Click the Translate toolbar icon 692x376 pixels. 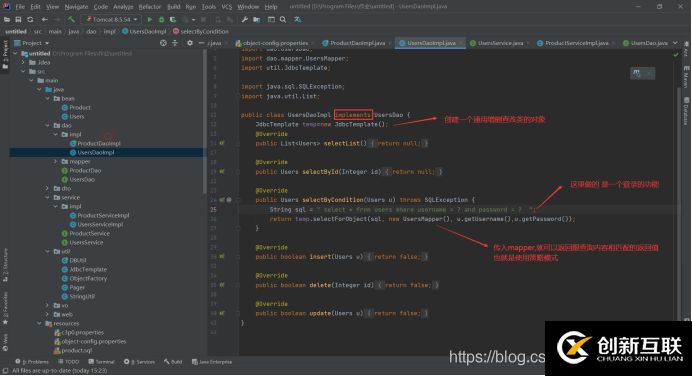tap(298, 19)
